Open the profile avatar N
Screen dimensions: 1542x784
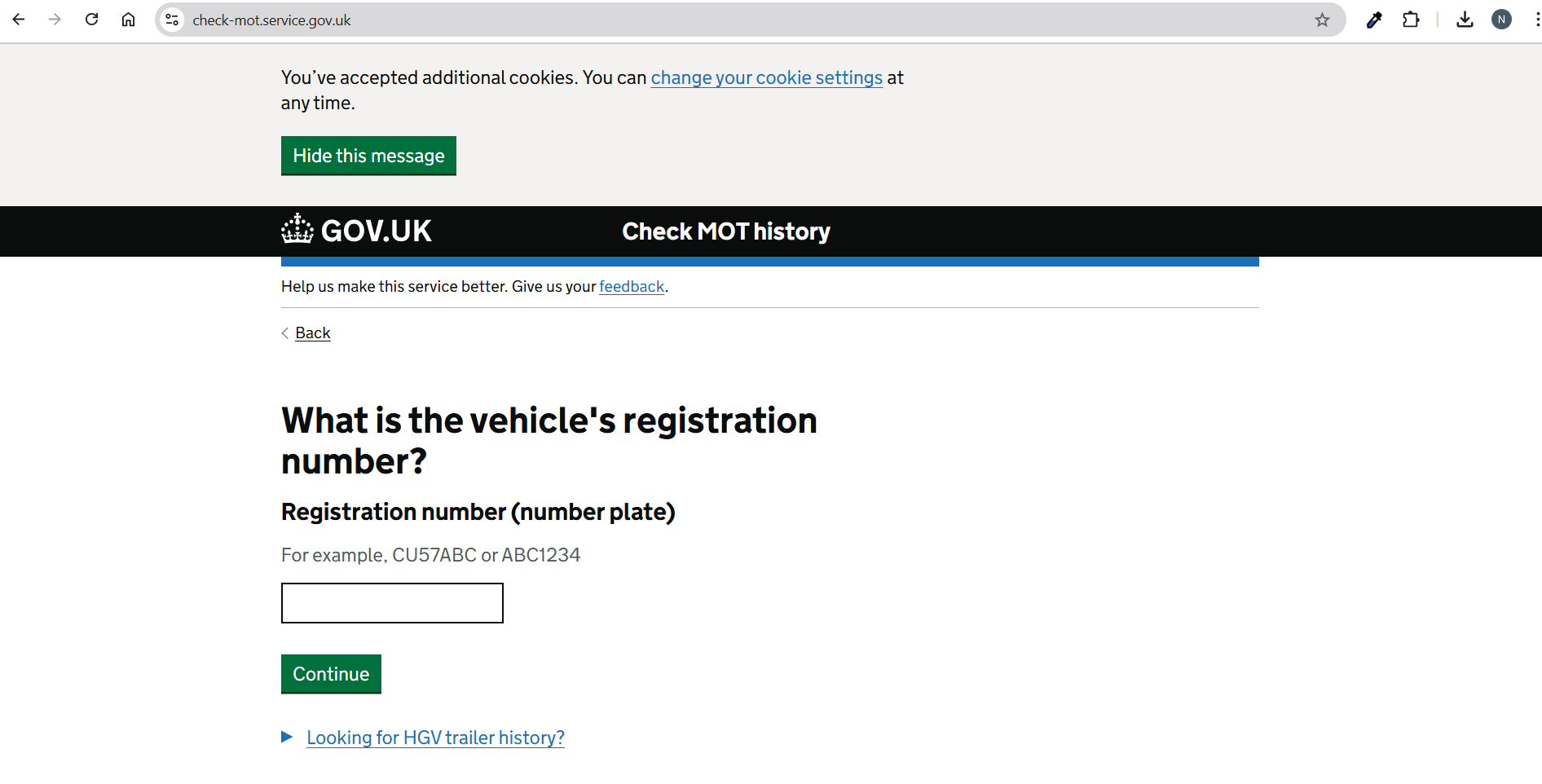click(1501, 20)
